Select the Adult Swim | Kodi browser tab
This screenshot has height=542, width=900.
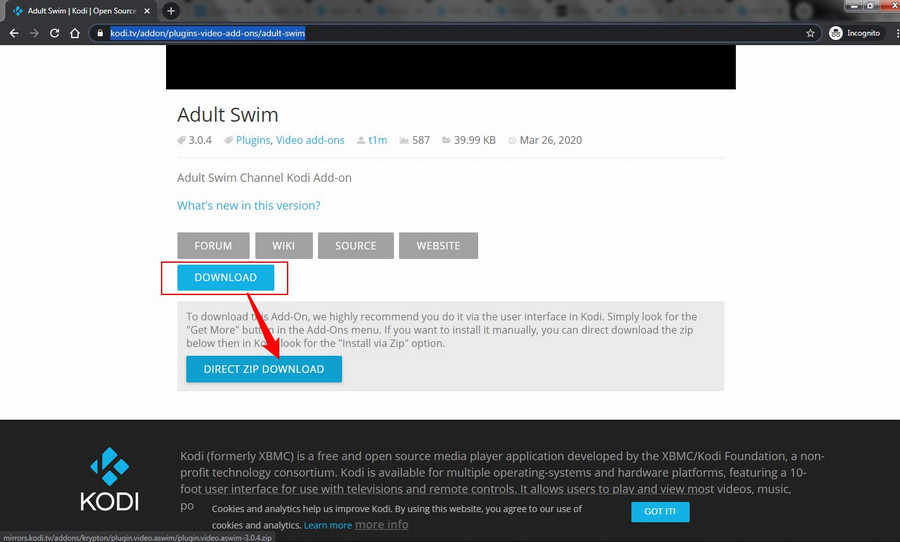81,11
